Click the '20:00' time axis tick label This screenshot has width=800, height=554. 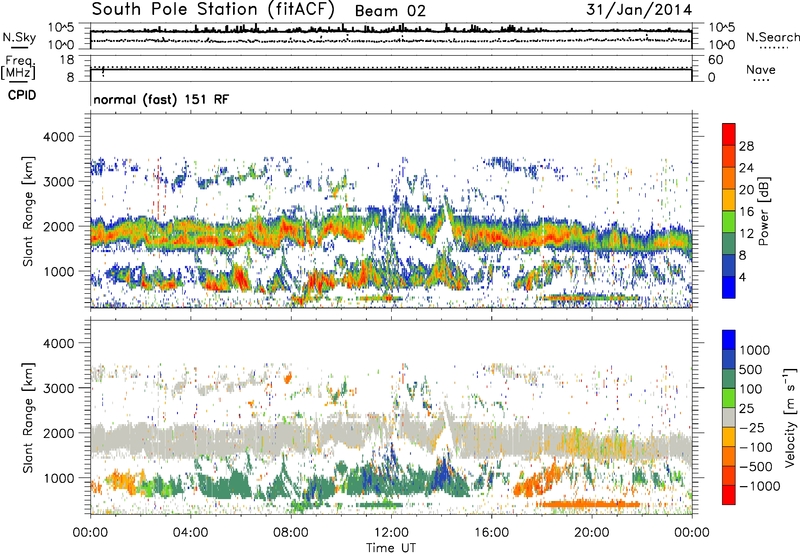pyautogui.click(x=592, y=533)
